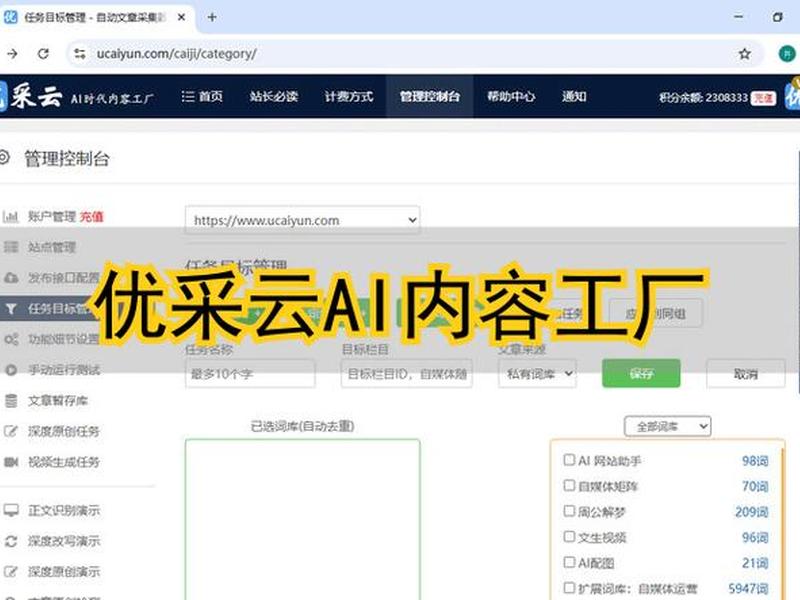Open site information icon in address bar
This screenshot has width=800, height=600.
coord(80,54)
